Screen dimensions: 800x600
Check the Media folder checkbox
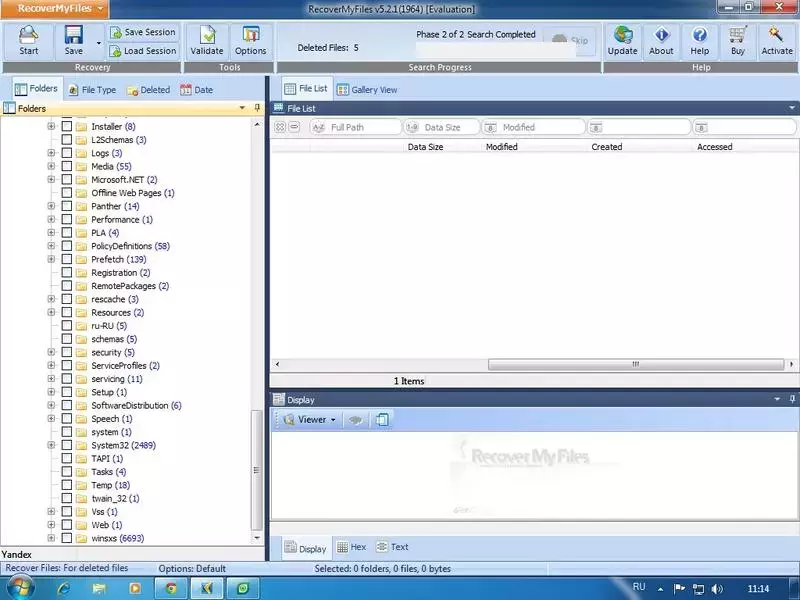pos(67,166)
